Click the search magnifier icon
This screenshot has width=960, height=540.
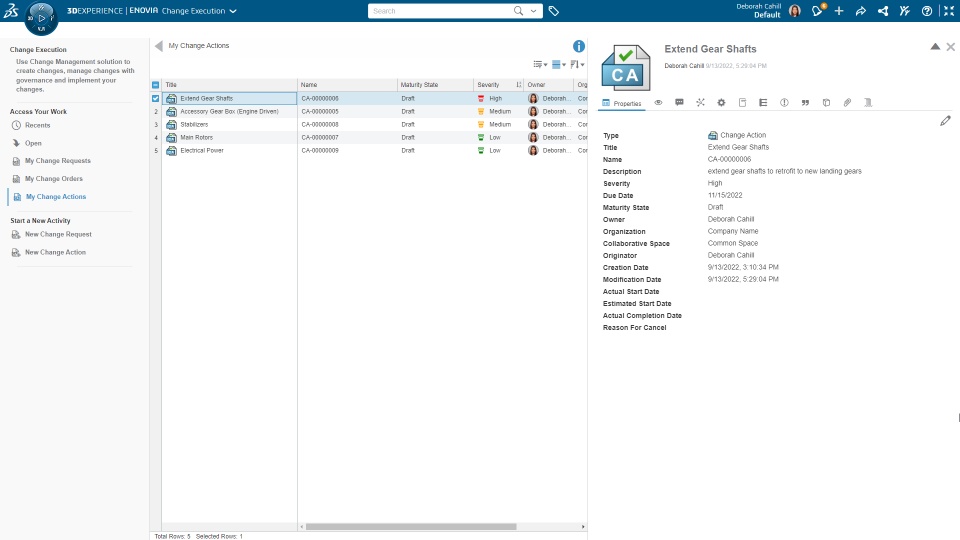(x=518, y=10)
